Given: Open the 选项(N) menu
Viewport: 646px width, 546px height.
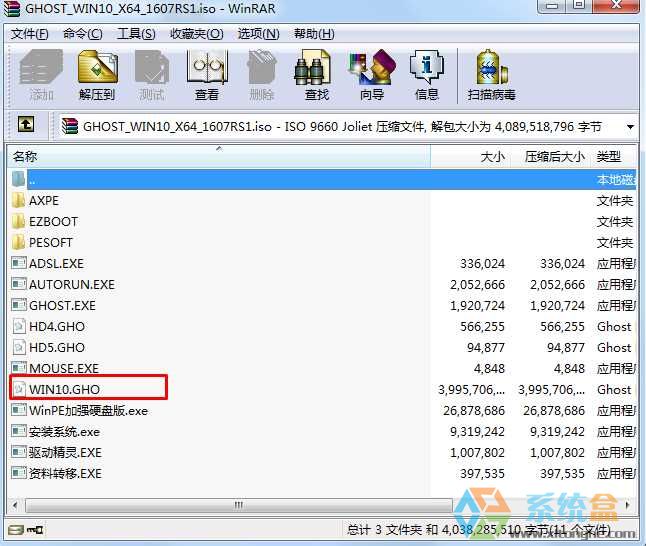Looking at the screenshot, I should click(x=259, y=34).
